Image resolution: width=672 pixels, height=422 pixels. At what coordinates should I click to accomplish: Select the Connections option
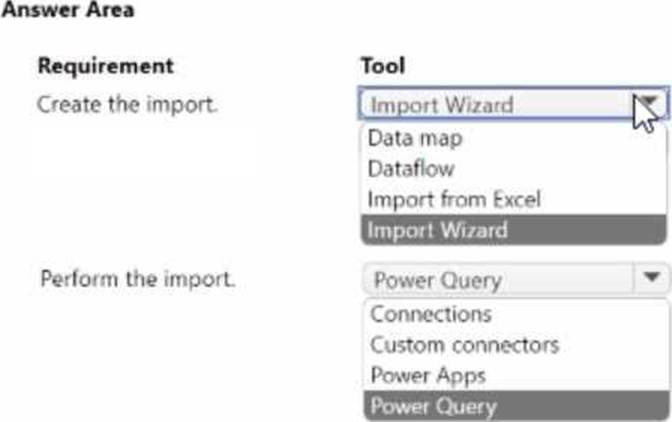[x=431, y=314]
